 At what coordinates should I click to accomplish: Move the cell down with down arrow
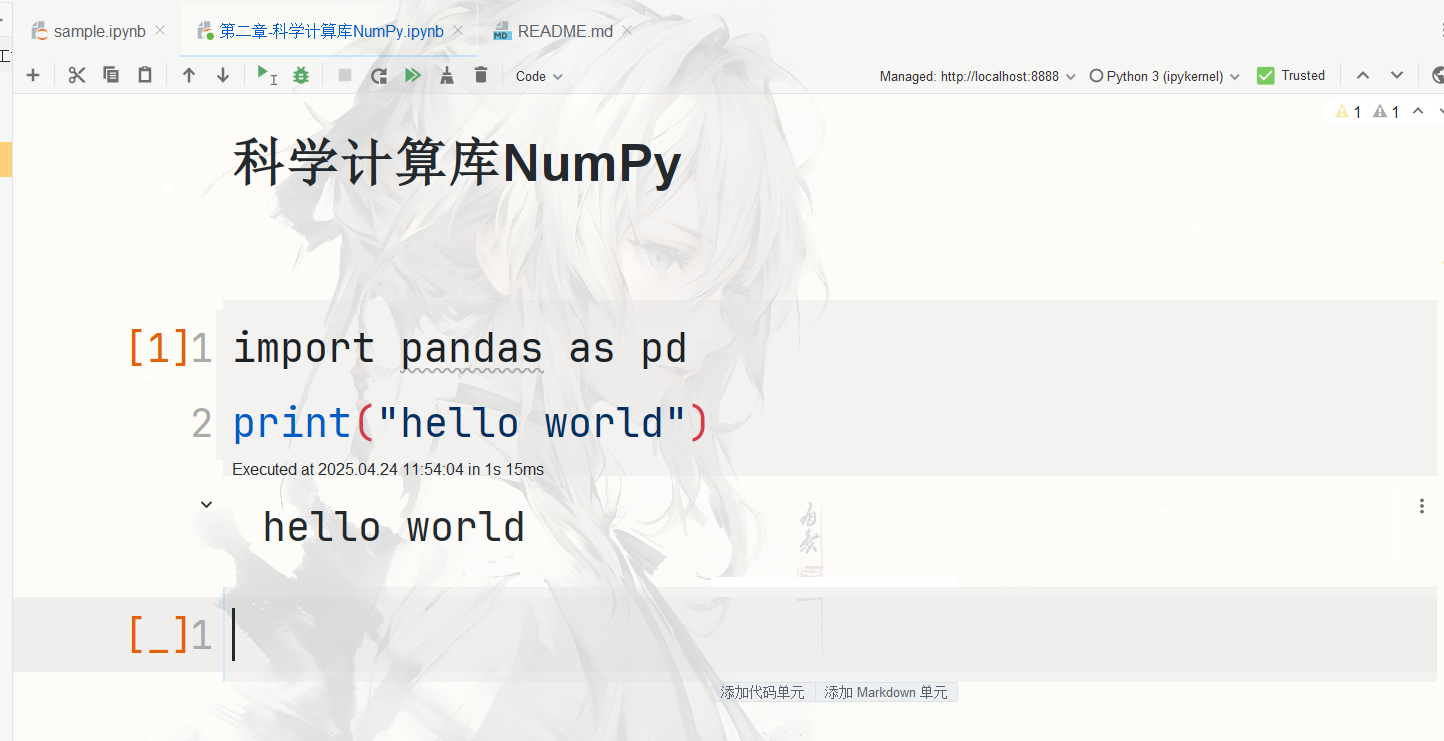tap(223, 75)
